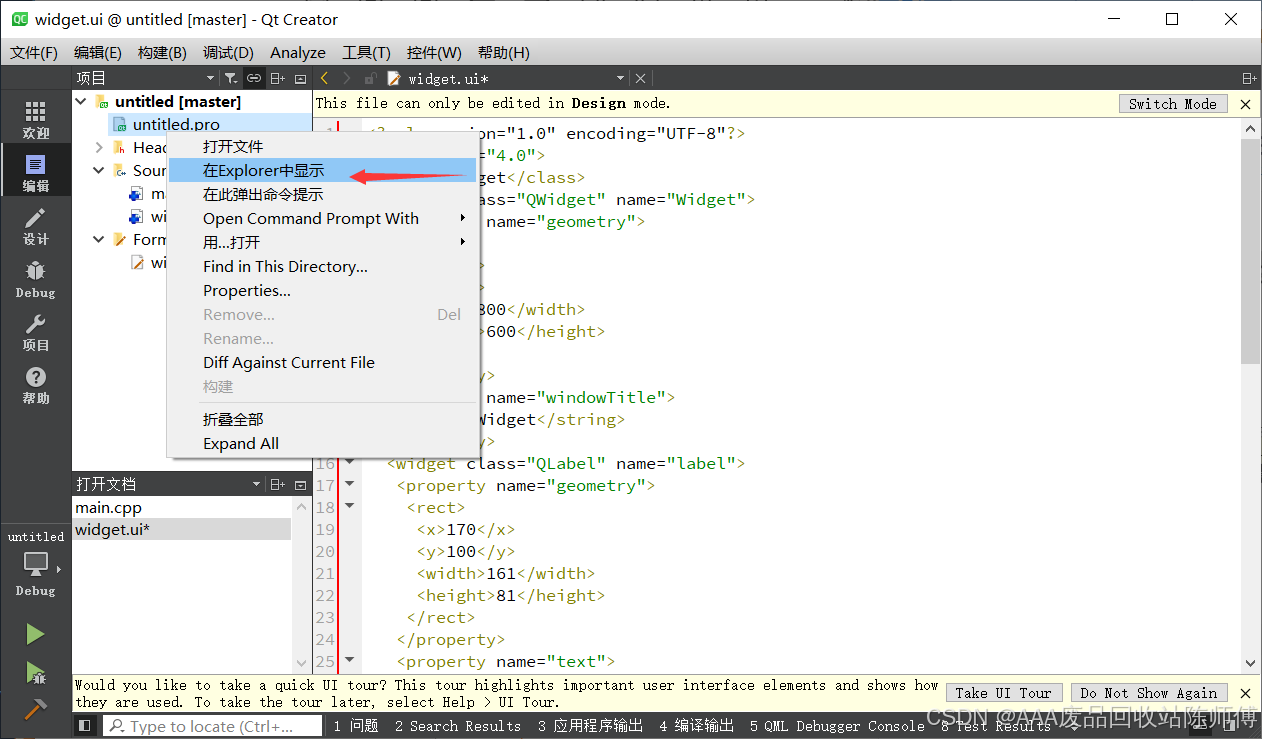Fold the code block at line 17
This screenshot has width=1262, height=739.
click(x=349, y=485)
